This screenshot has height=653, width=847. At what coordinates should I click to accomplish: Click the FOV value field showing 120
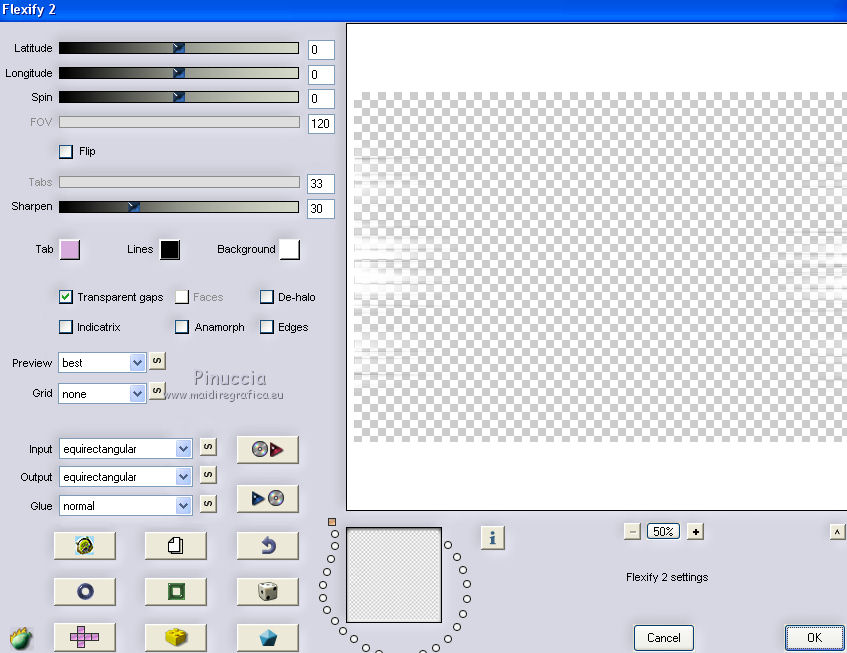(x=321, y=124)
